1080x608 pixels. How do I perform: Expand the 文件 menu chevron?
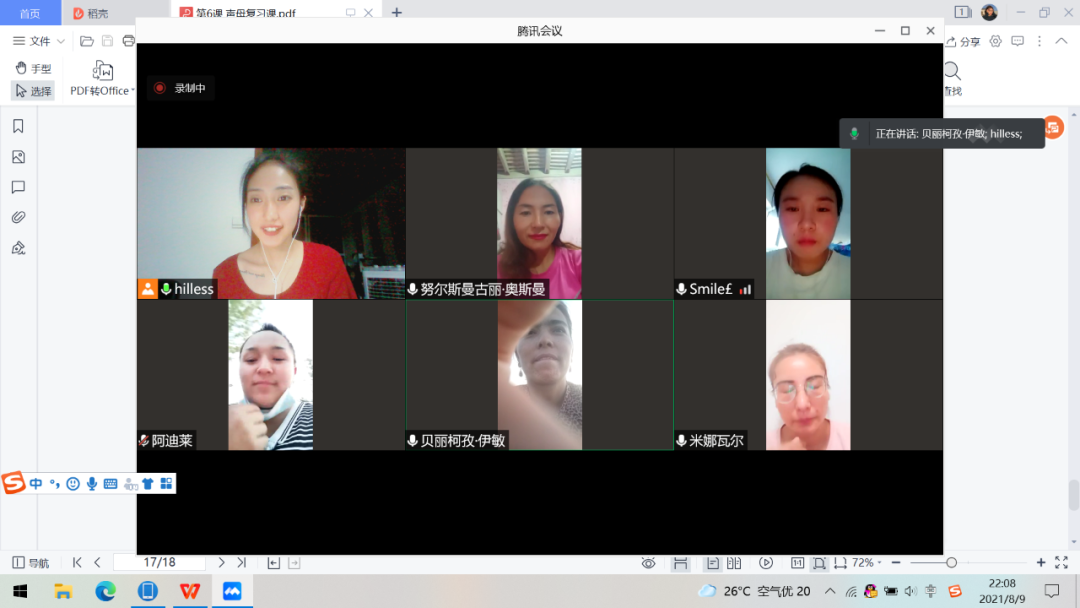(60, 41)
